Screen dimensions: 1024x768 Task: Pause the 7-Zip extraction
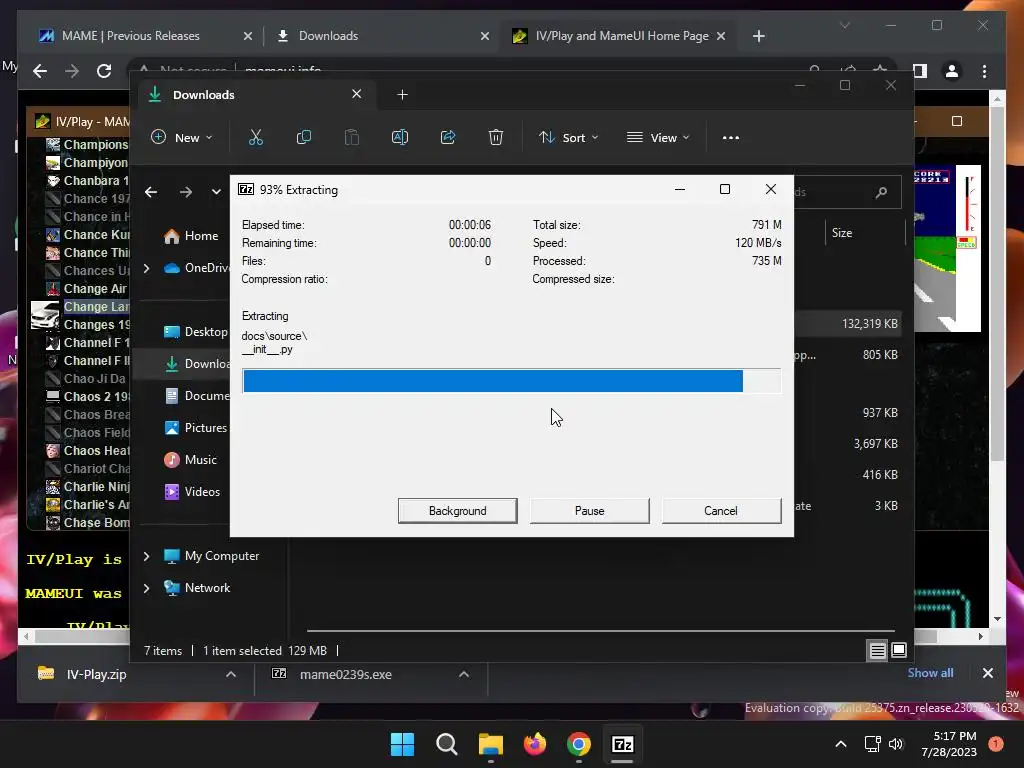[x=589, y=511]
